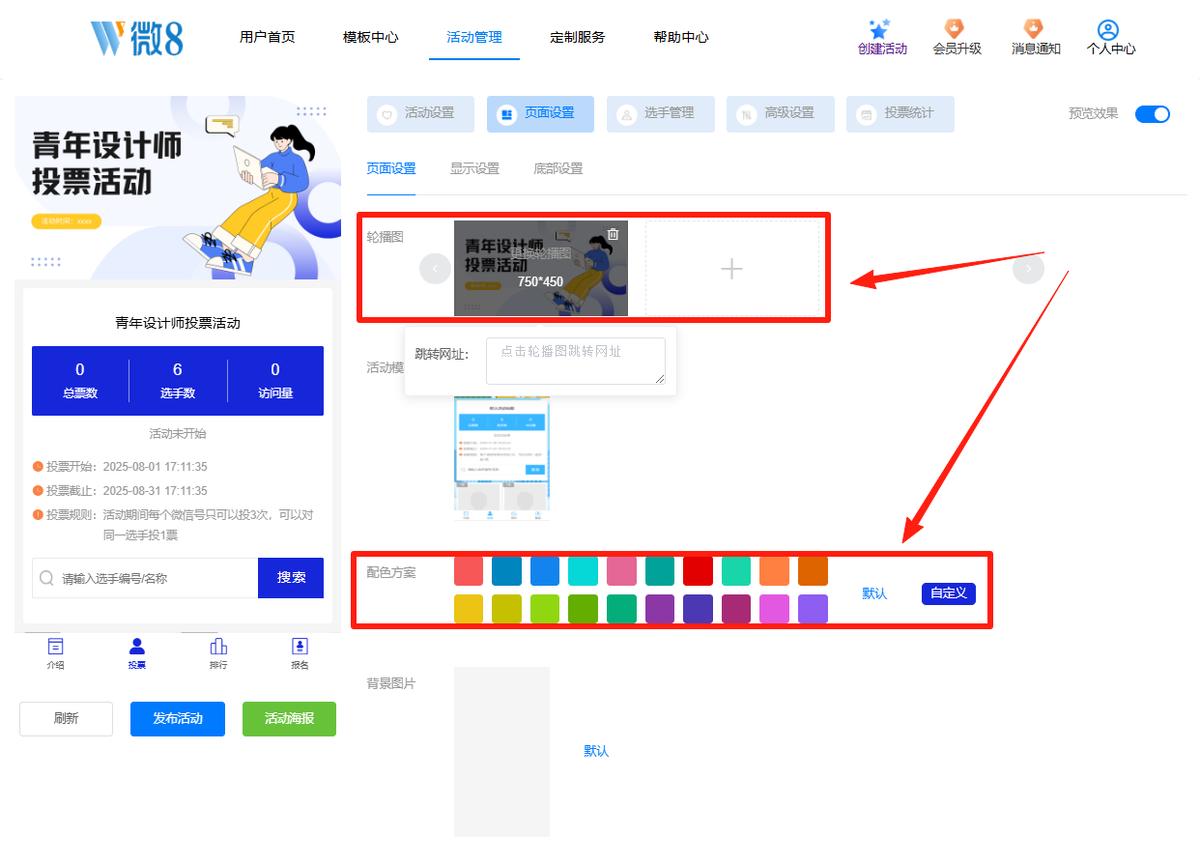Open 定制服务 in top navigation
The height and width of the screenshot is (841, 1200).
pyautogui.click(x=577, y=37)
